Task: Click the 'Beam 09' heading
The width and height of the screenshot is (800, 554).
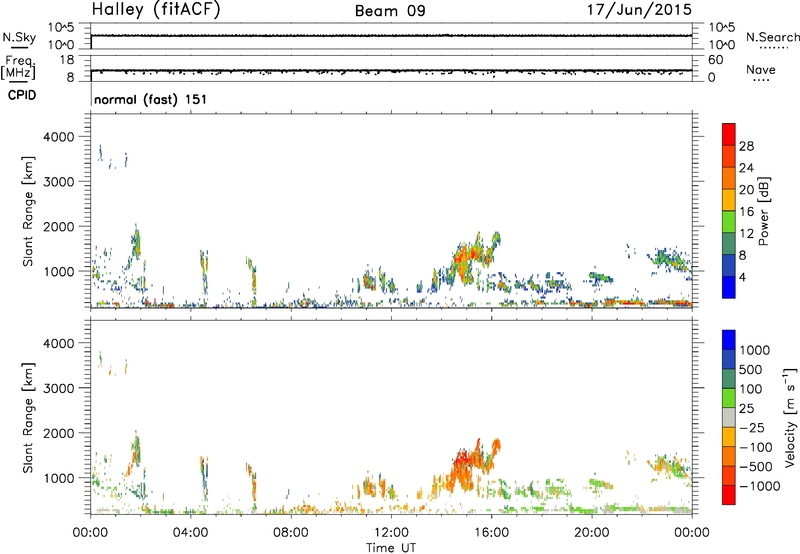Action: (390, 11)
